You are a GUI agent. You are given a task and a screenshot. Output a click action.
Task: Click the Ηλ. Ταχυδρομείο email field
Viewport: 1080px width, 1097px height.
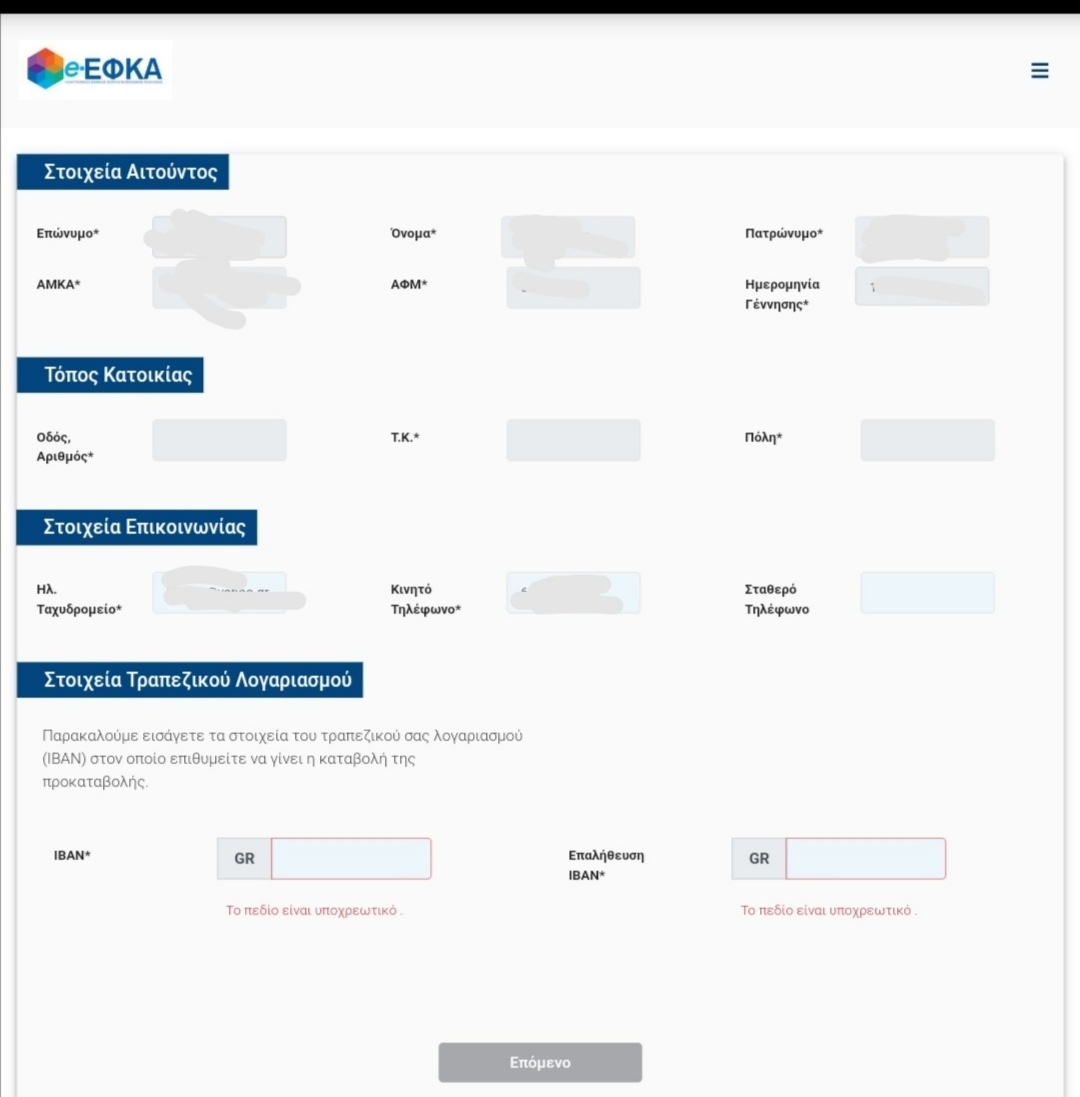(219, 592)
